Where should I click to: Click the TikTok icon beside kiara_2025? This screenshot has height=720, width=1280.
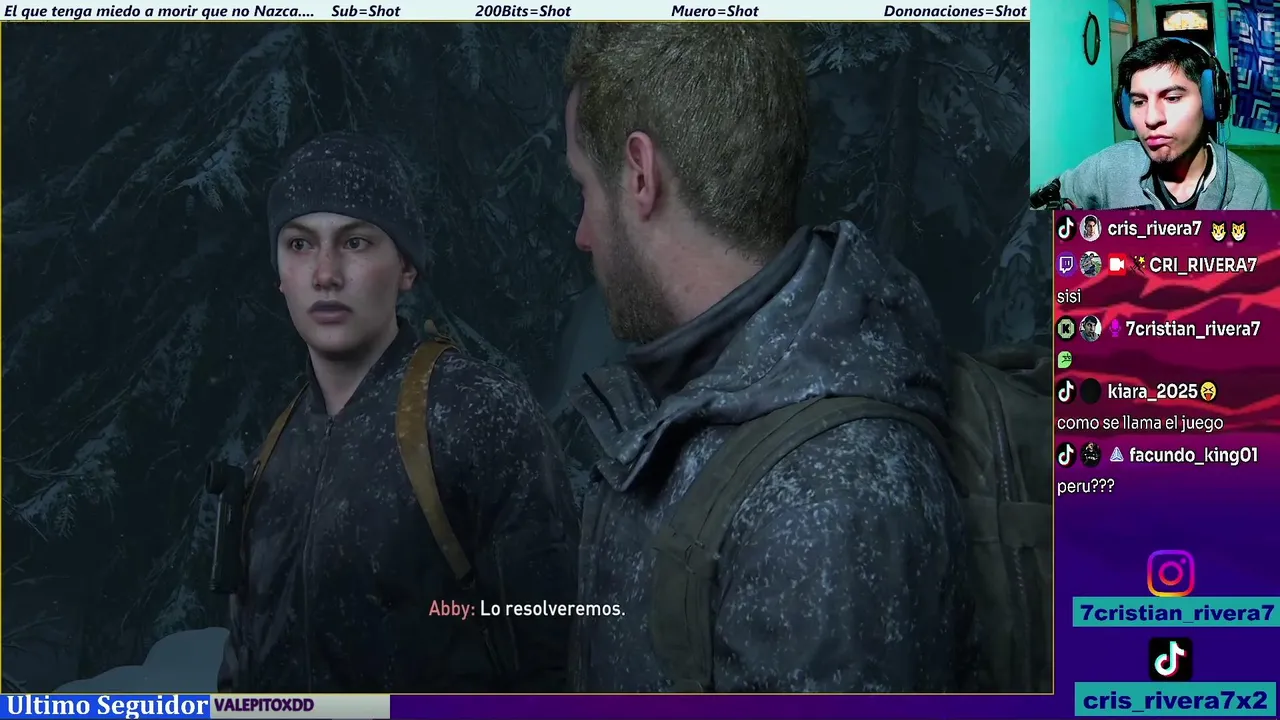point(1066,392)
